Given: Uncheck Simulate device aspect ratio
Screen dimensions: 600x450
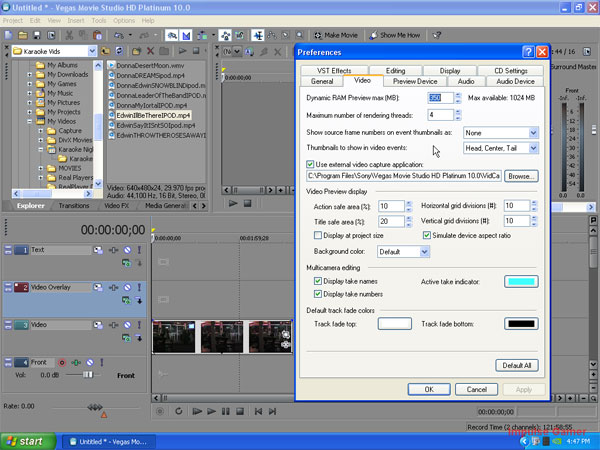Looking at the screenshot, I should [x=427, y=235].
